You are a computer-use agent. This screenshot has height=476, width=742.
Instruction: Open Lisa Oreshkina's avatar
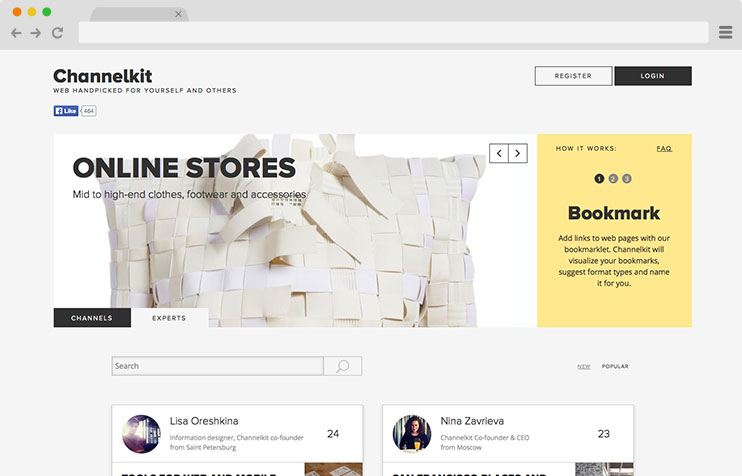click(141, 434)
